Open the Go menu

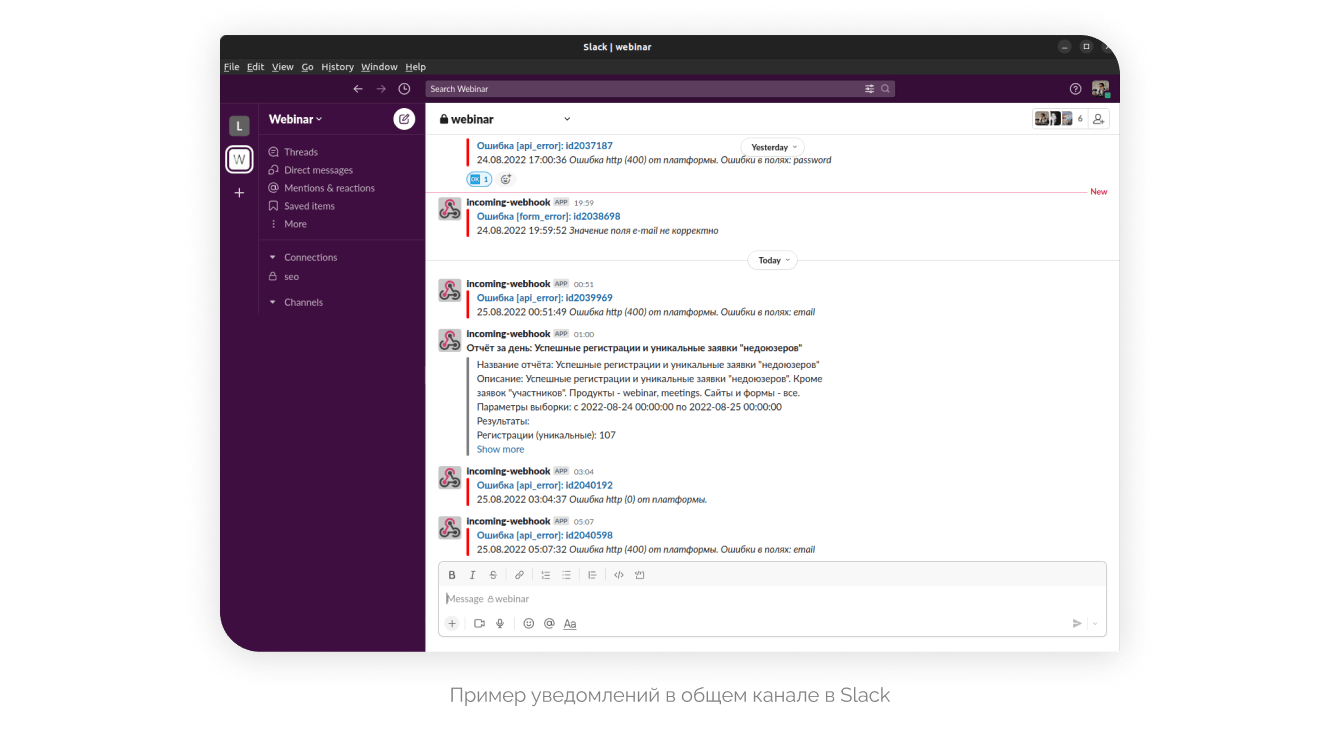point(307,67)
